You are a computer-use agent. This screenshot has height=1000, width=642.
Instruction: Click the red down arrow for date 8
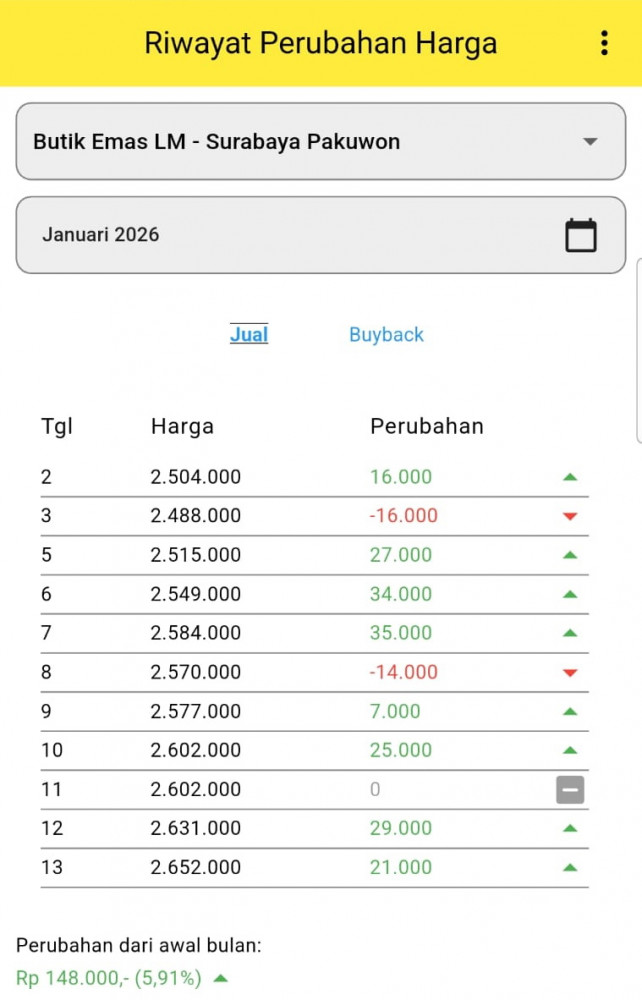(570, 672)
